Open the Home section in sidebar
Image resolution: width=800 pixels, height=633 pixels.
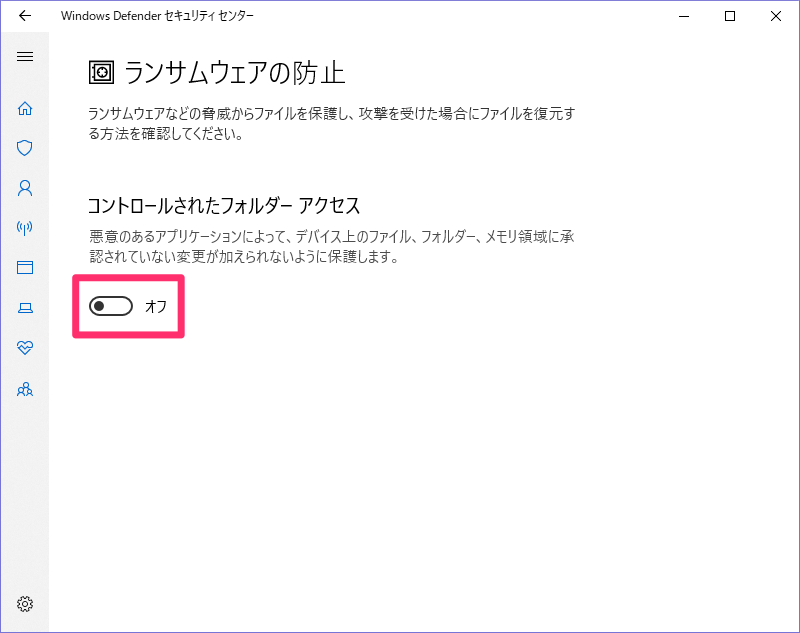coord(24,108)
